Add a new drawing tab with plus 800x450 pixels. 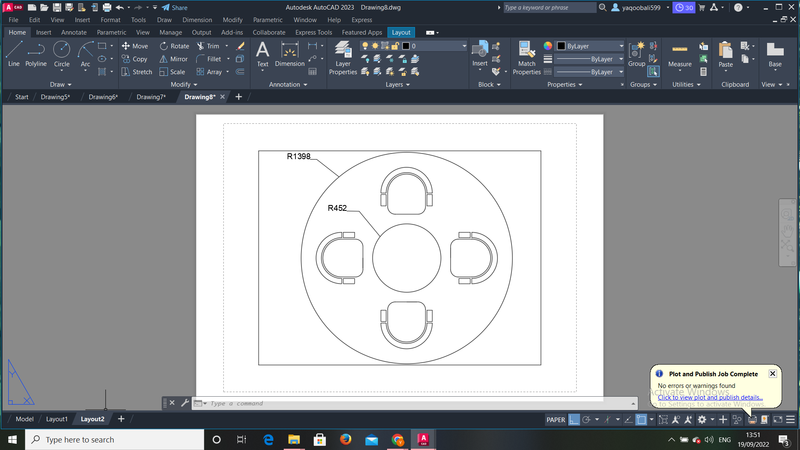pos(238,97)
